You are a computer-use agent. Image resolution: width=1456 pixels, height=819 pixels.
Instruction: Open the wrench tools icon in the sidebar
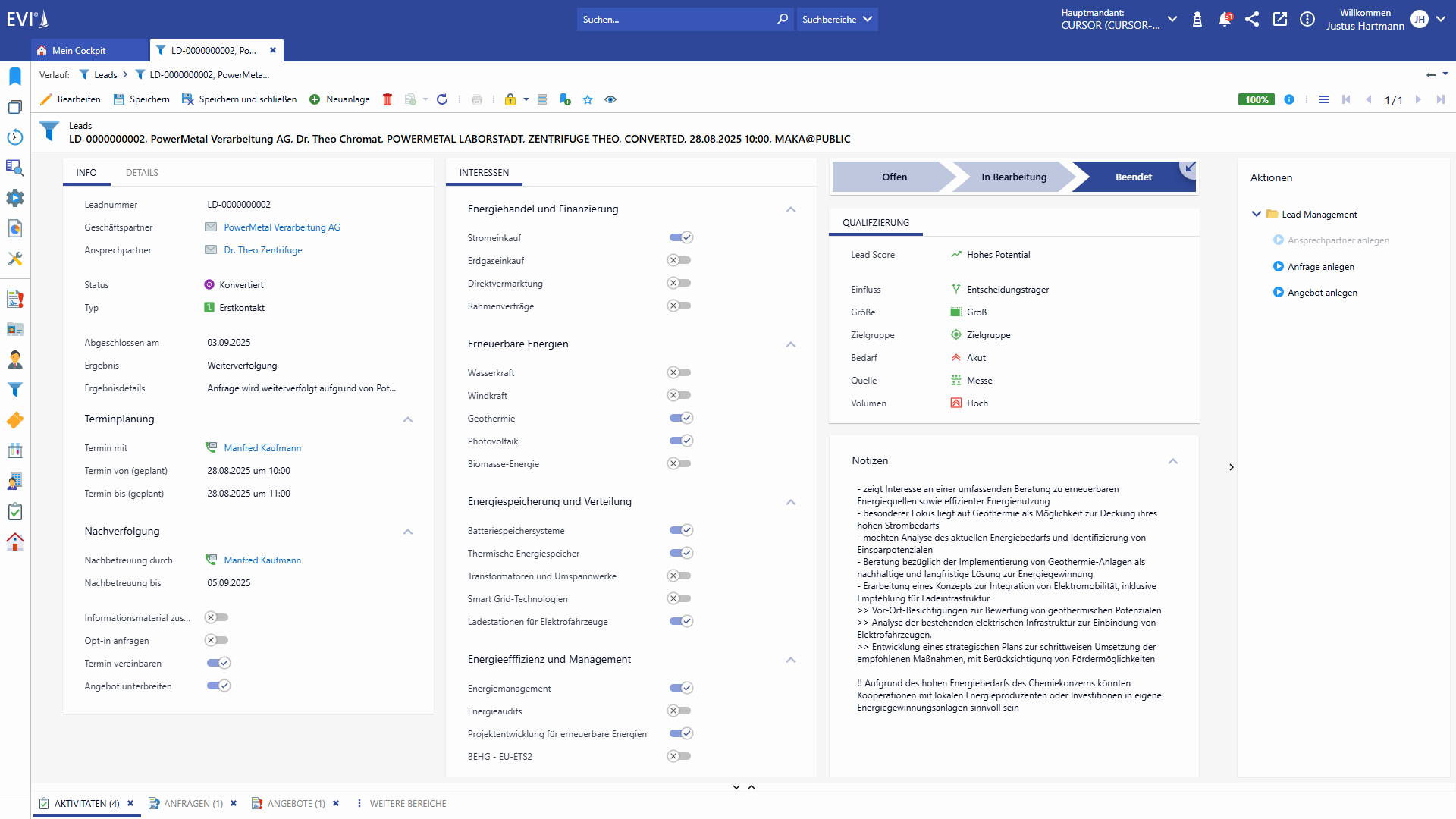click(x=14, y=259)
